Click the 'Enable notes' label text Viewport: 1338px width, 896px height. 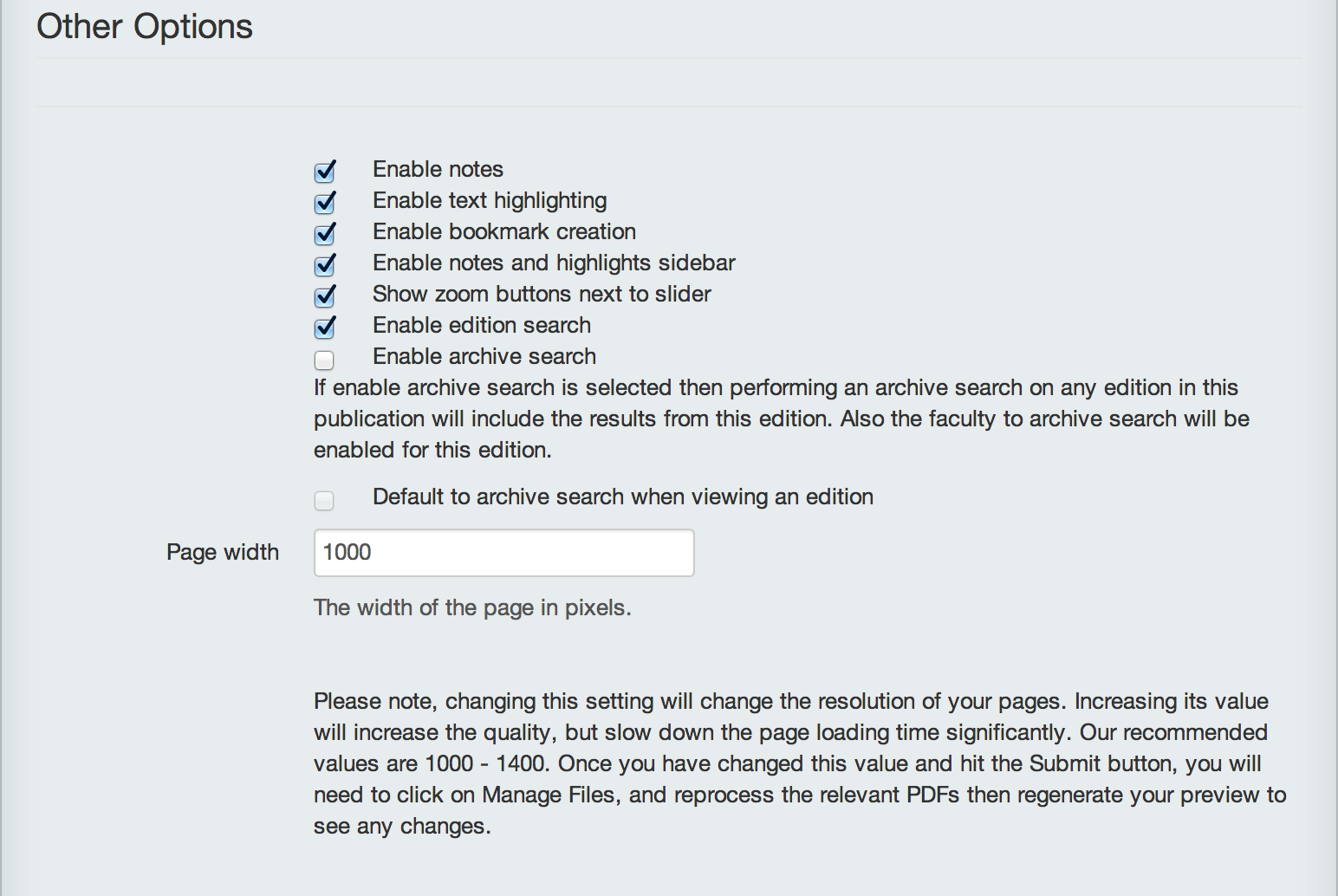tap(438, 169)
